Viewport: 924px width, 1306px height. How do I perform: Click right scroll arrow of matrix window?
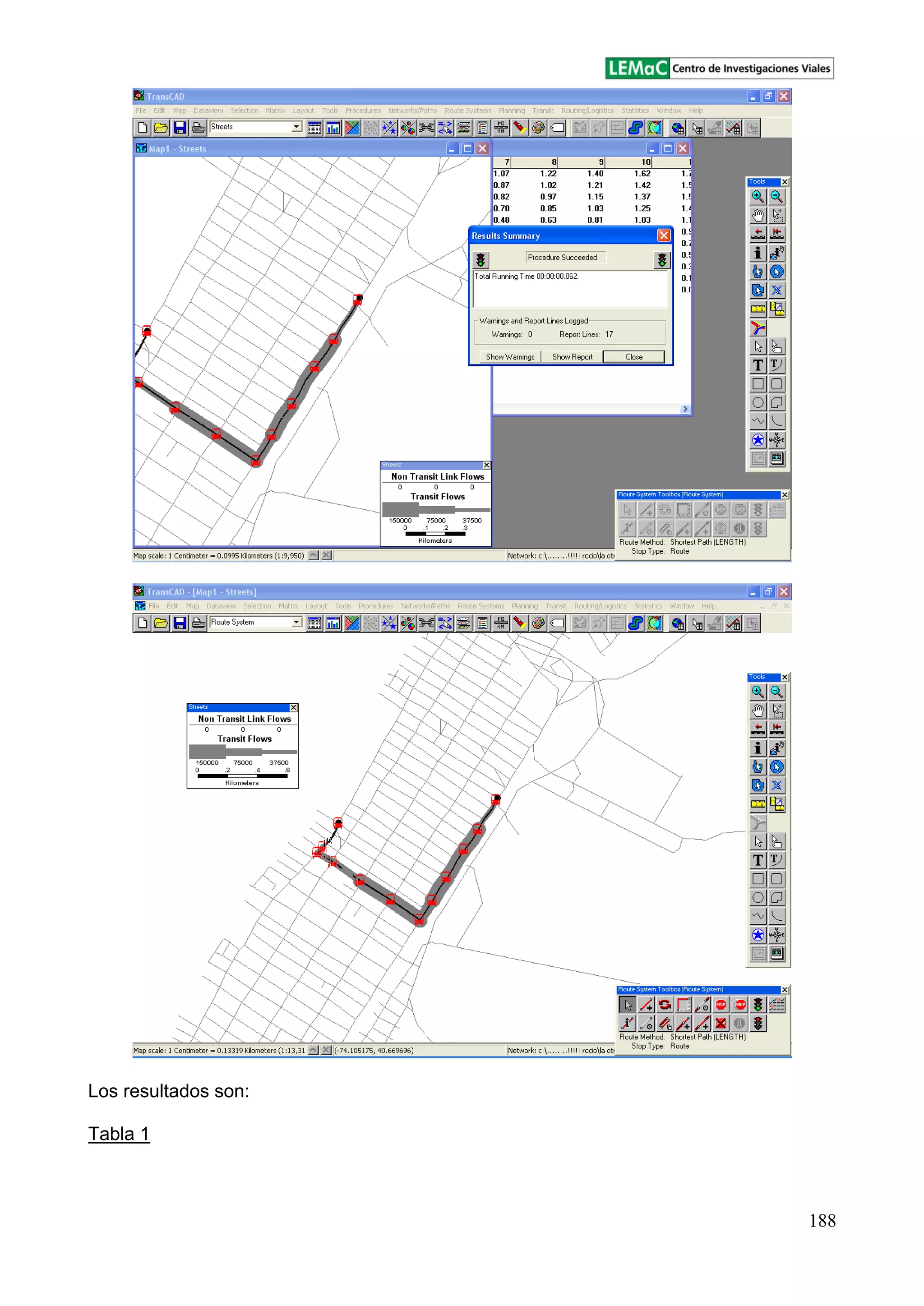685,409
